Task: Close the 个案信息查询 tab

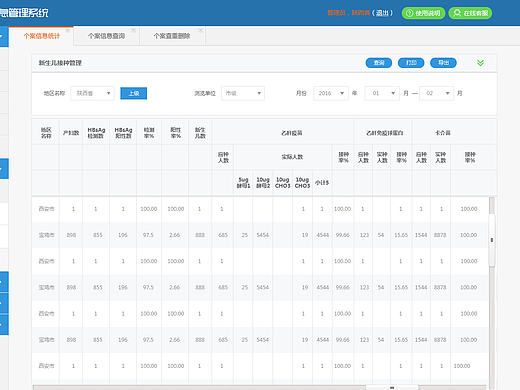Action: 133,30
